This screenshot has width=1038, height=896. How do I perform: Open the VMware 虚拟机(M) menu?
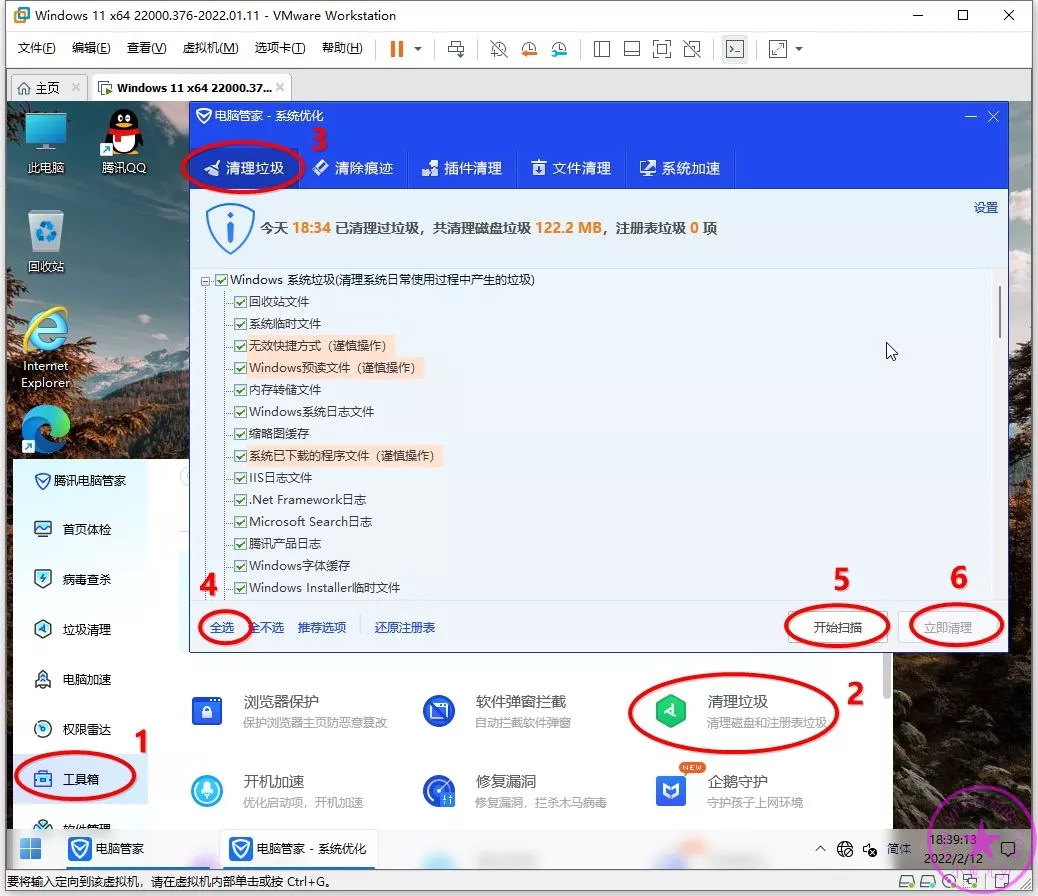[210, 49]
